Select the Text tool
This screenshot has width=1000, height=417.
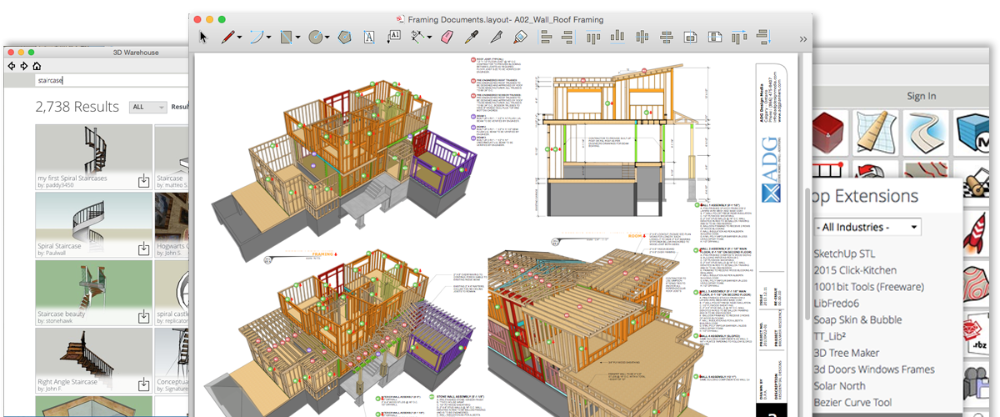(x=368, y=37)
